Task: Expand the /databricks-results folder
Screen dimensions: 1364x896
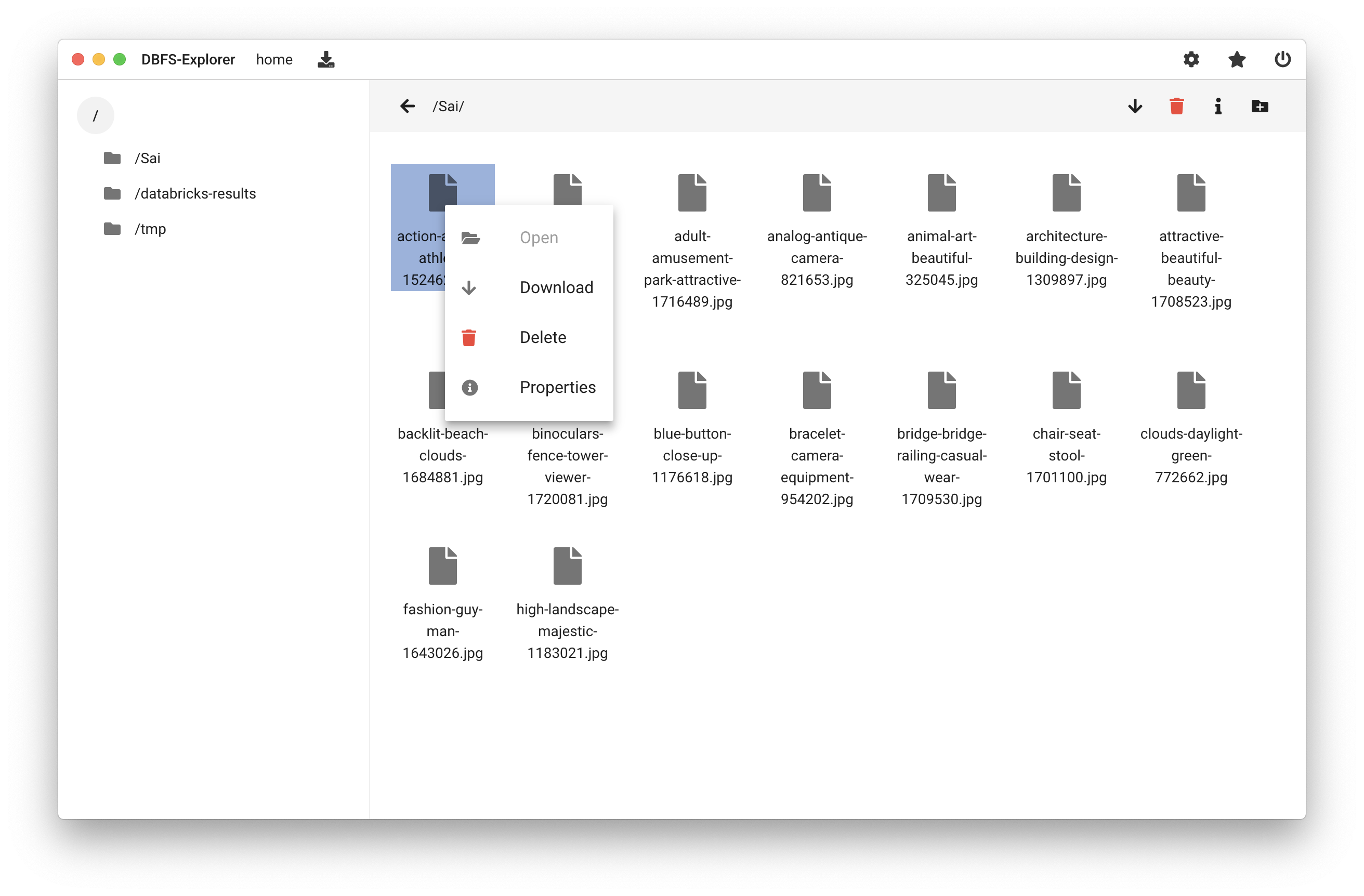Action: pos(196,192)
